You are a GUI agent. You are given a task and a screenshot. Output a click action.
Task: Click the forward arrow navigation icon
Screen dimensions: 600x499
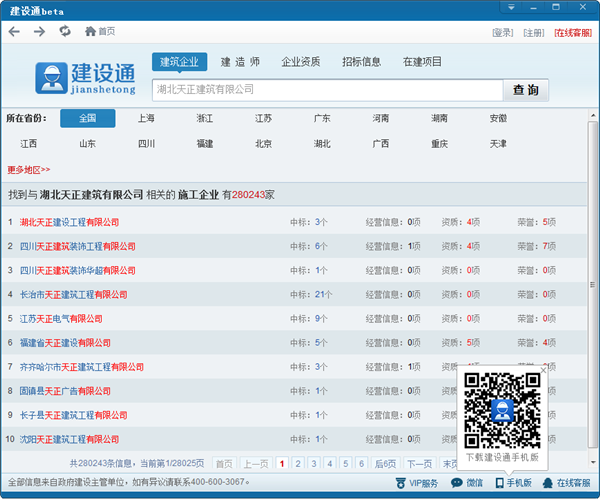point(39,32)
